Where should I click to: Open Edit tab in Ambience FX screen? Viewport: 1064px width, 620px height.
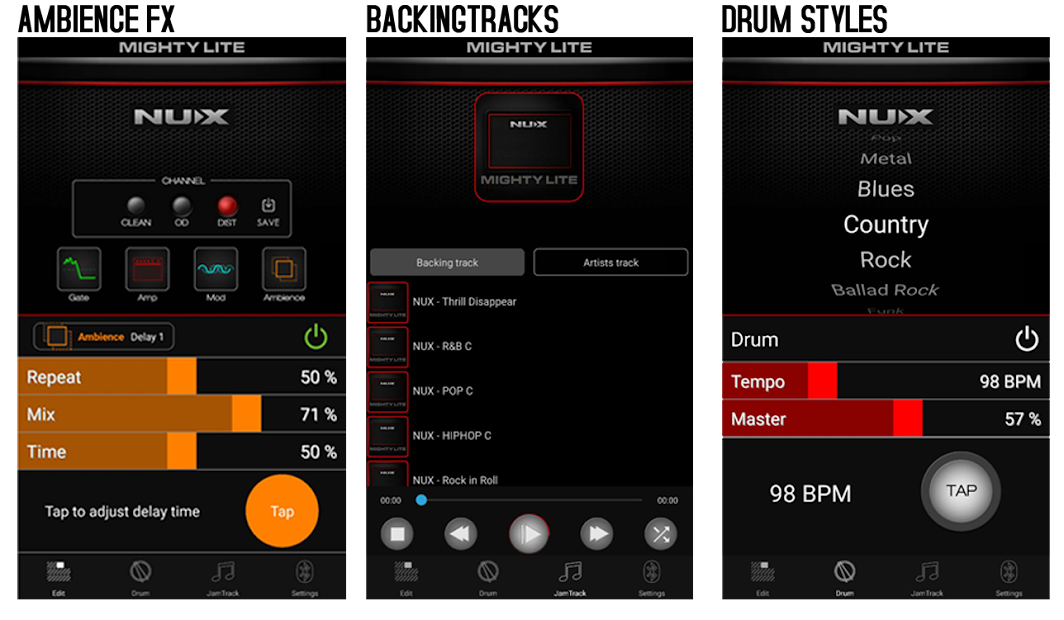click(59, 578)
